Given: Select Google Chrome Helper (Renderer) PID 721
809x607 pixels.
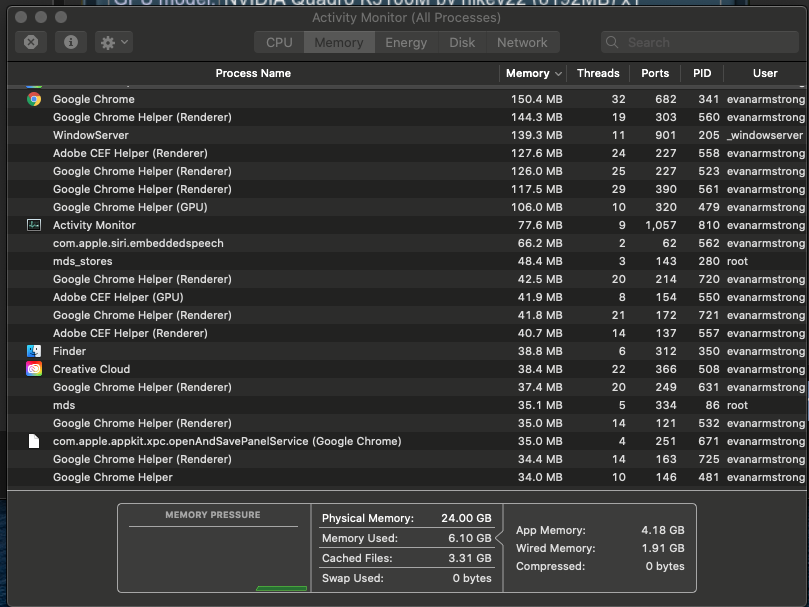Looking at the screenshot, I should tap(407, 315).
